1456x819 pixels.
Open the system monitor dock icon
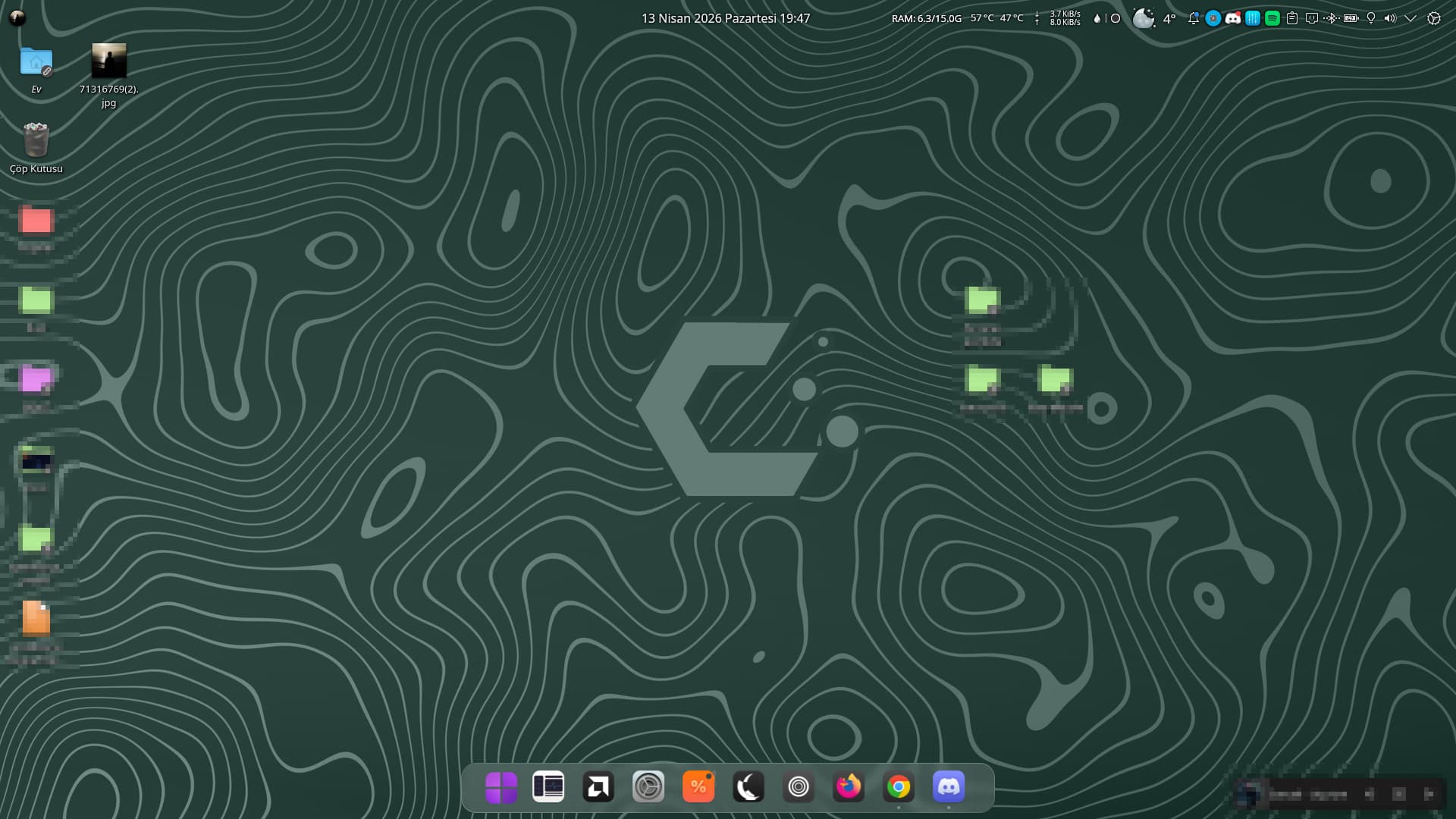coord(548,786)
